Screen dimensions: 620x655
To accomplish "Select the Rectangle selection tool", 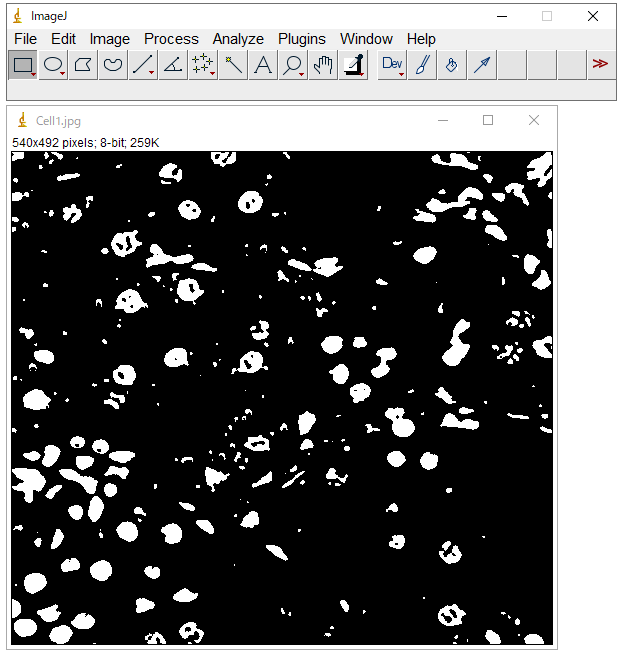I will [23, 65].
